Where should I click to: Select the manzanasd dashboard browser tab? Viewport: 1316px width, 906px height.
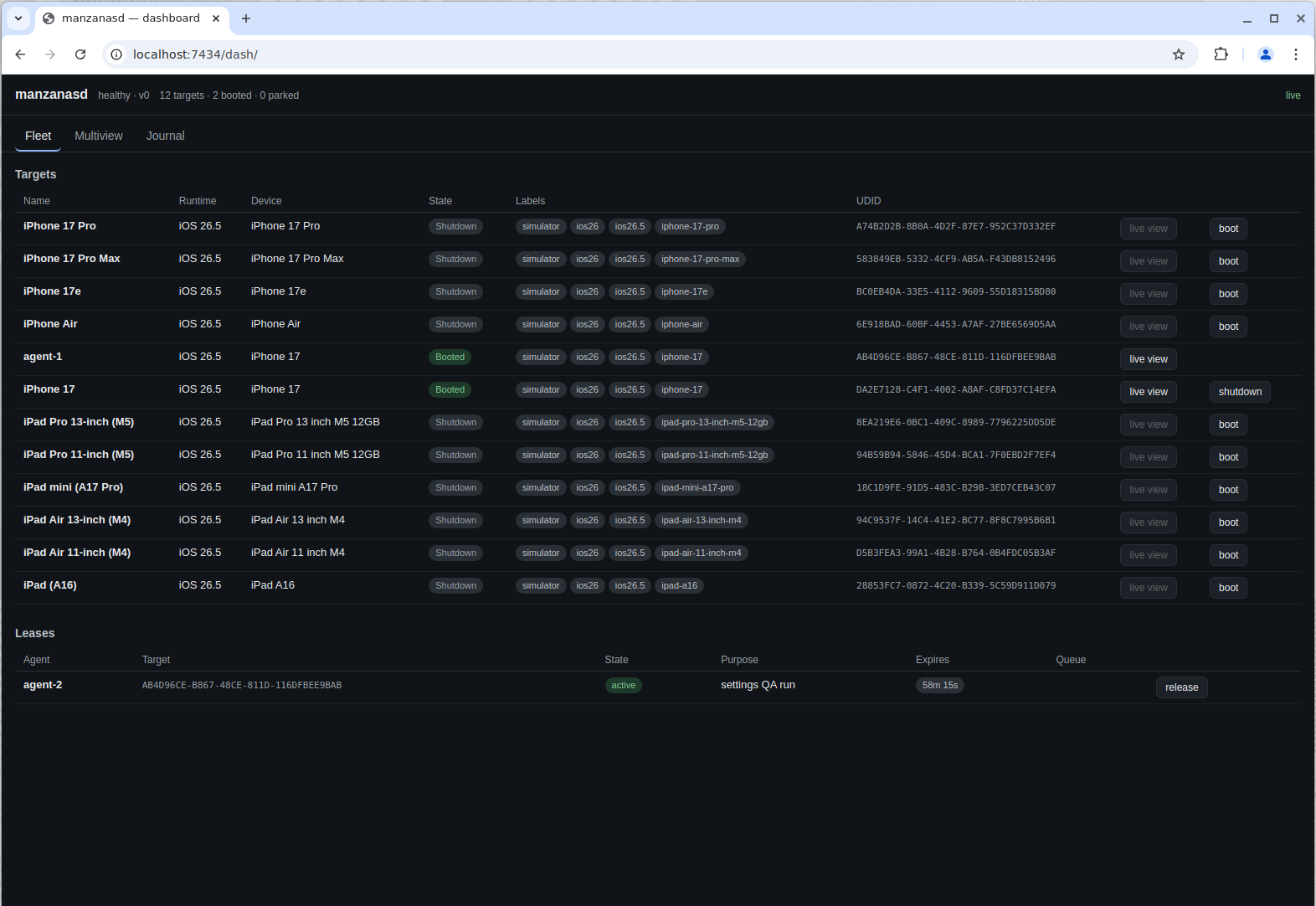131,18
